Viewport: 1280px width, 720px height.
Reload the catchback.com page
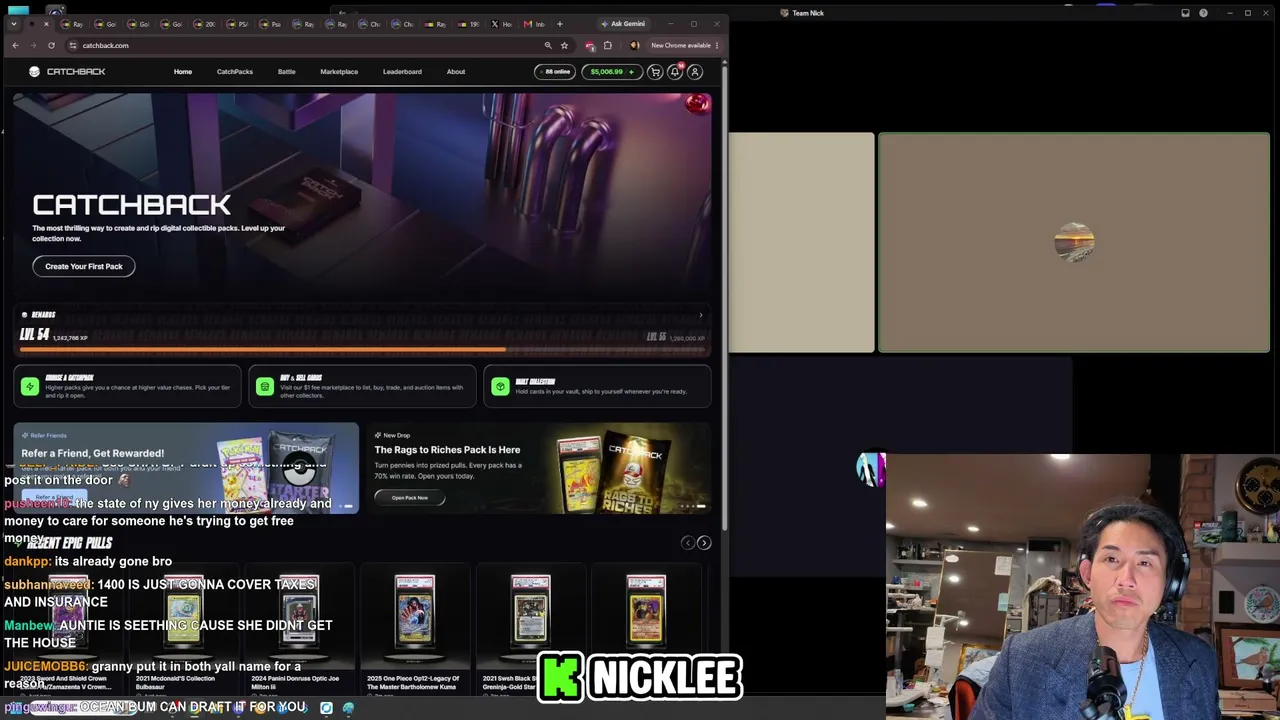[x=51, y=45]
